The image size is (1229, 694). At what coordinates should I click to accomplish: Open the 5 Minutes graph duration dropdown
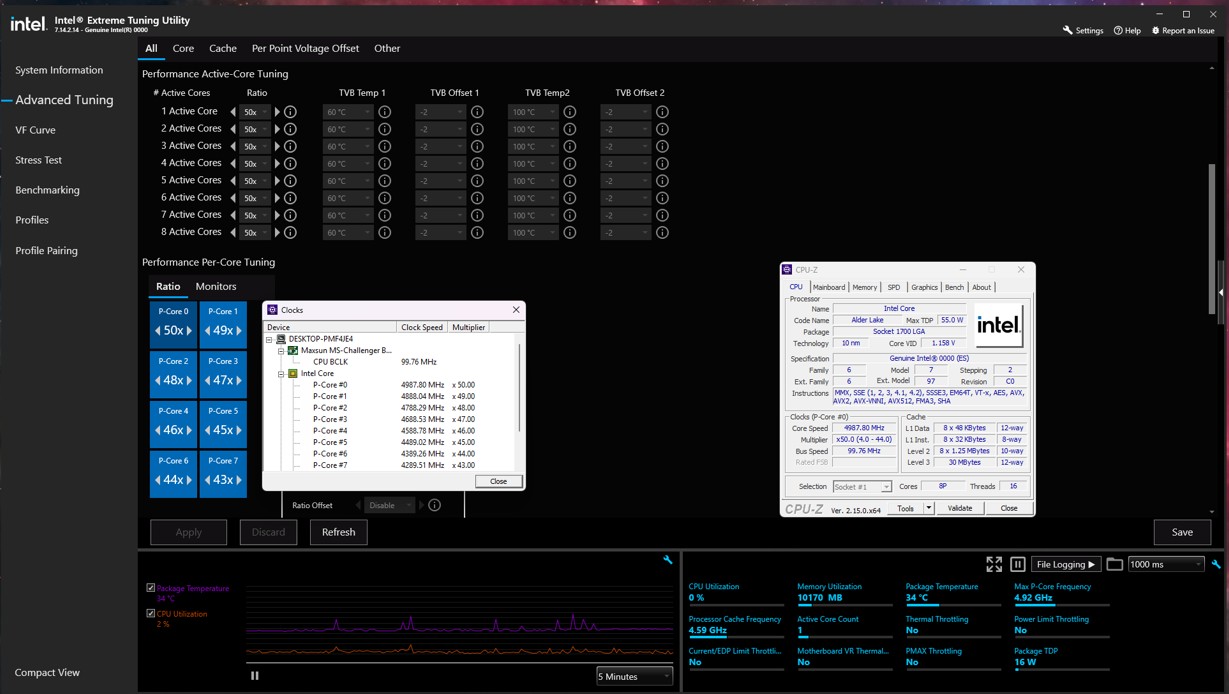[634, 676]
